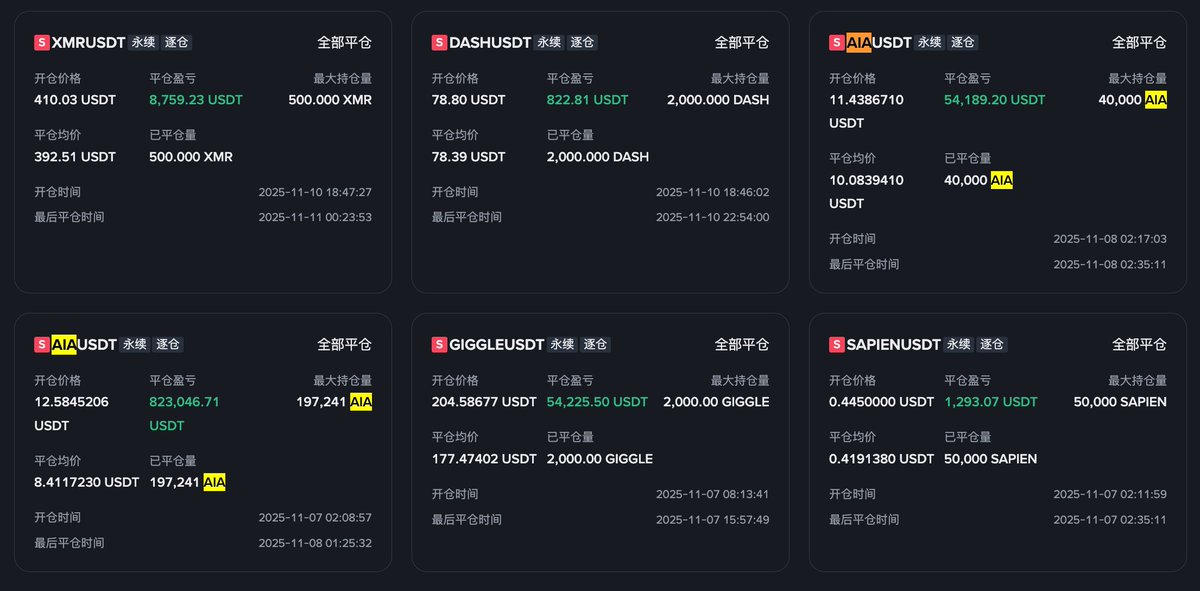Click S badge on AIAUSDT card holding 40,000 AIA
The width and height of the screenshot is (1200, 591).
[x=837, y=43]
